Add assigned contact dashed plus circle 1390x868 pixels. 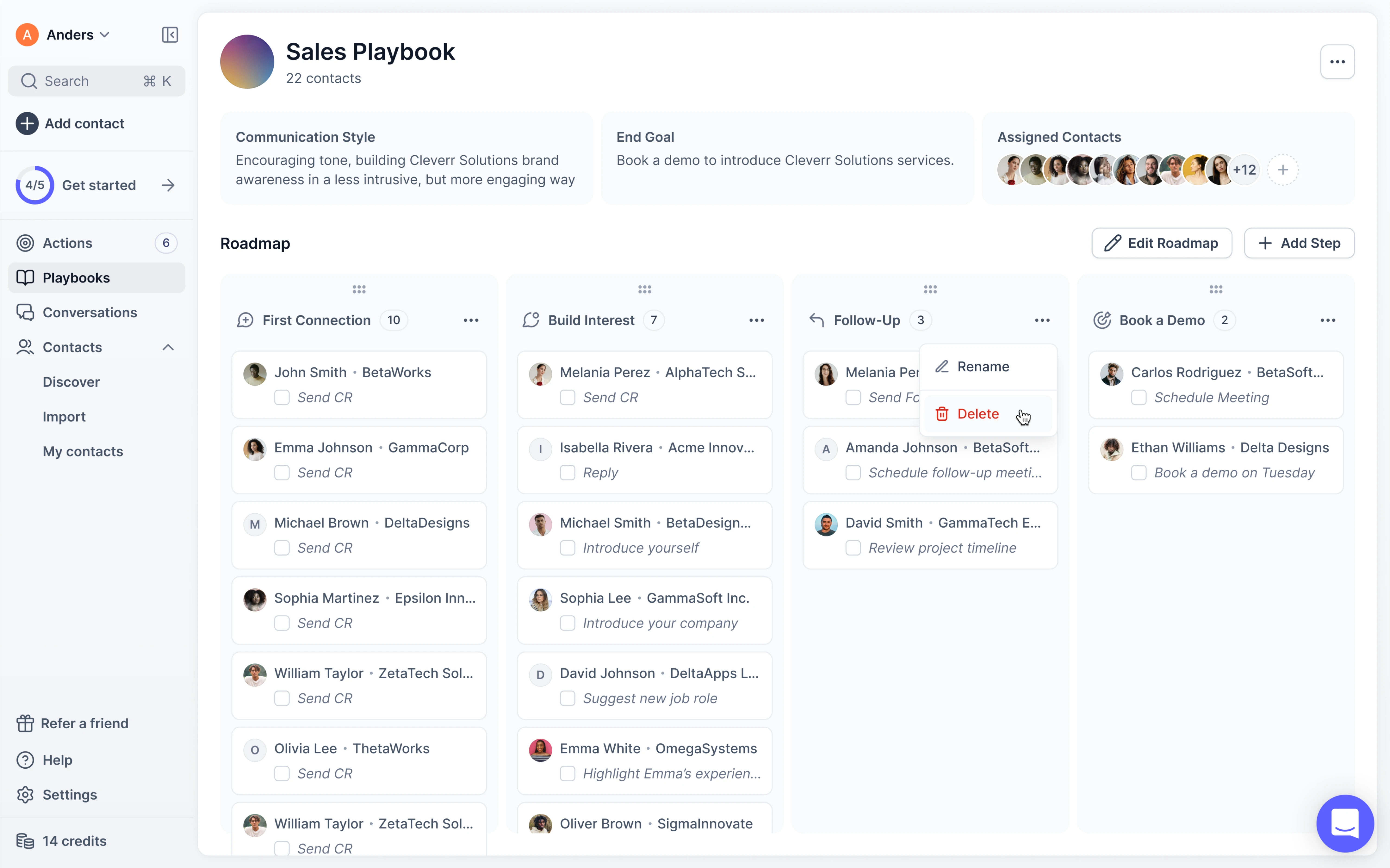coord(1283,170)
